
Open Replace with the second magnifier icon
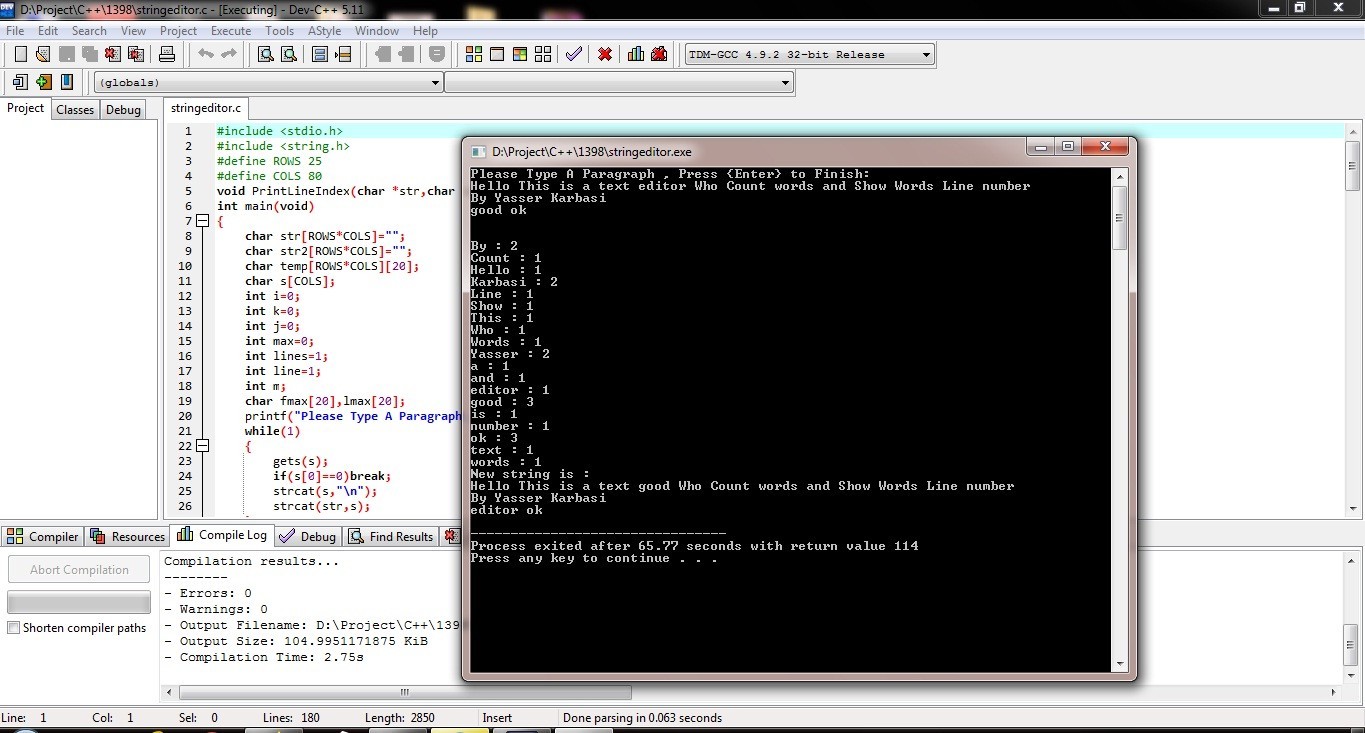click(x=289, y=54)
